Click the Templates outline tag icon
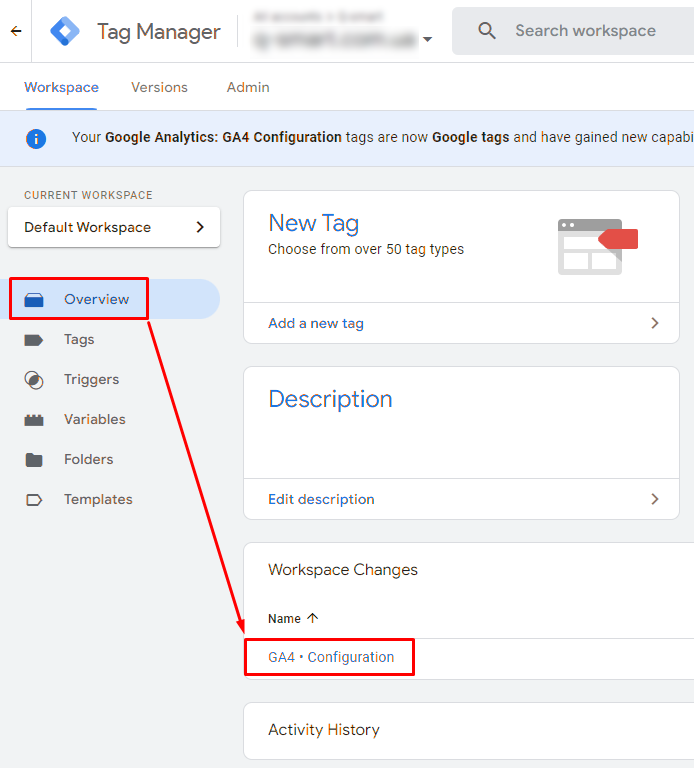The width and height of the screenshot is (694, 768). (34, 500)
